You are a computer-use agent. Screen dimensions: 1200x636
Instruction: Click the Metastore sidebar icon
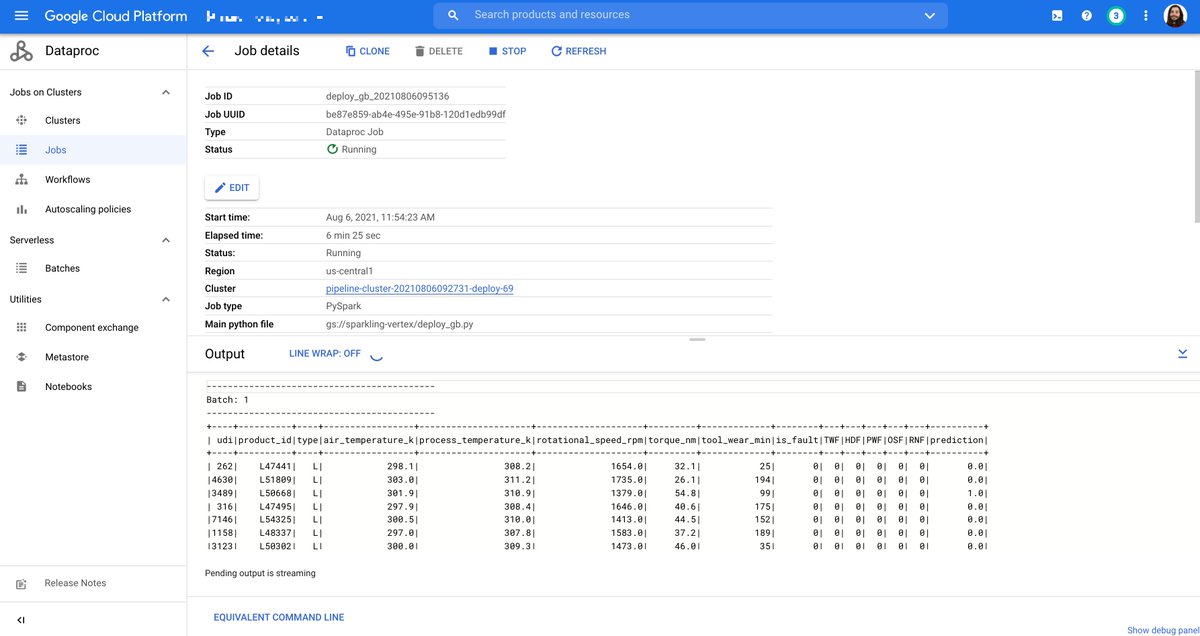pos(21,357)
